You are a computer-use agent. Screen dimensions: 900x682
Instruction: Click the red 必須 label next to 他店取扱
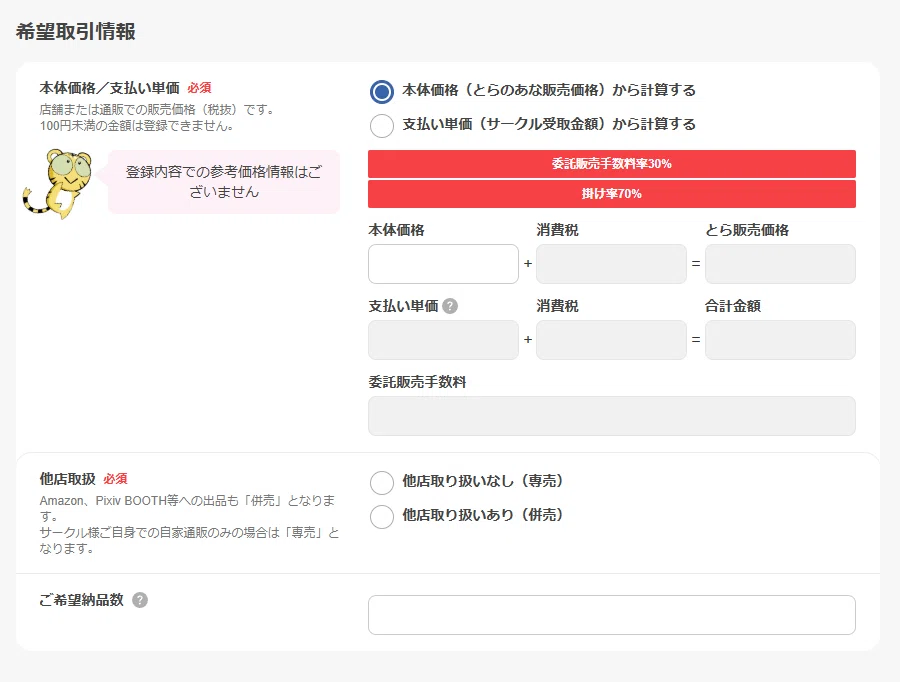115,479
